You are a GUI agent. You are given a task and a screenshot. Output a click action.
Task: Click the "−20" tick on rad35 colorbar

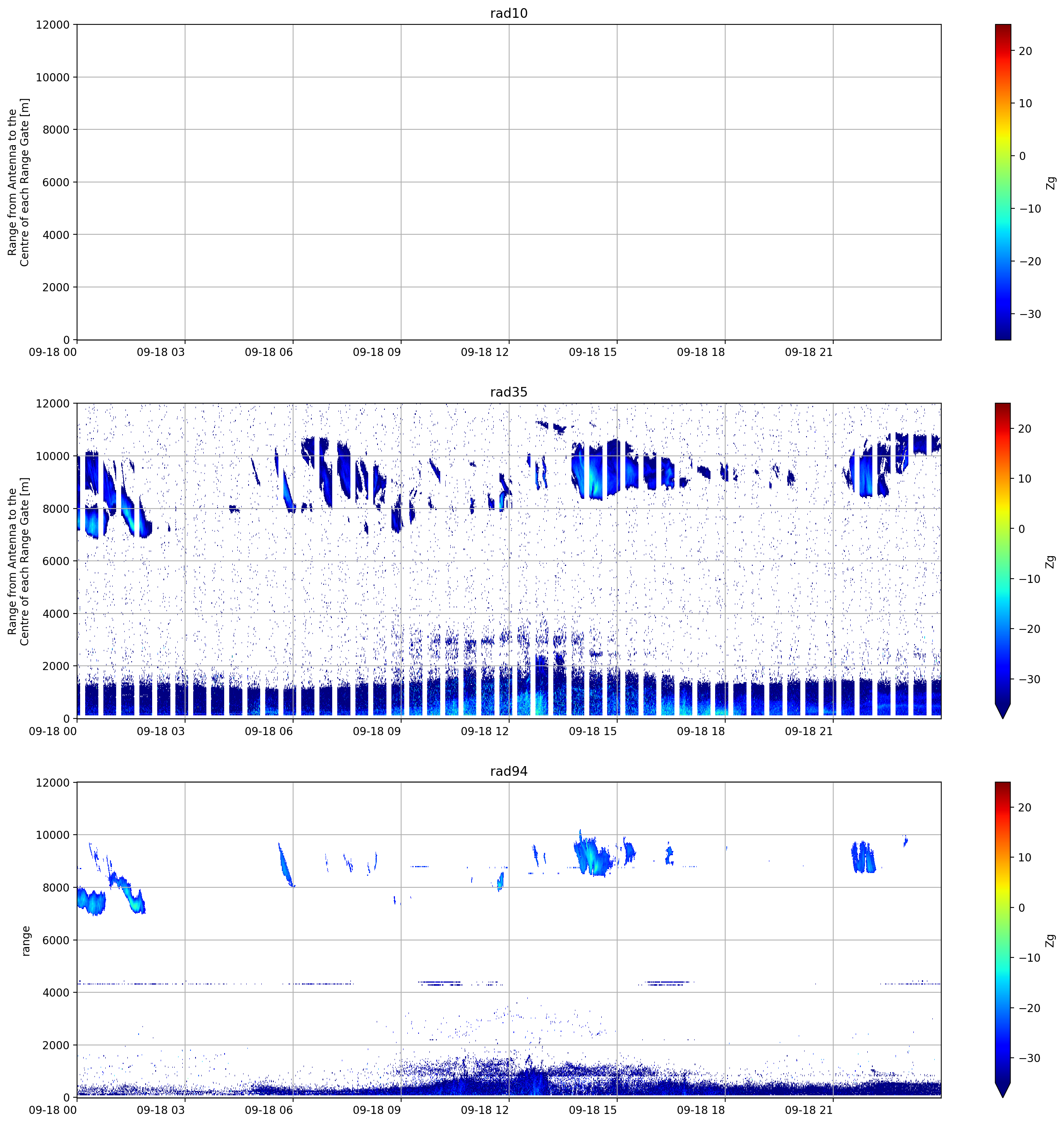click(1030, 629)
